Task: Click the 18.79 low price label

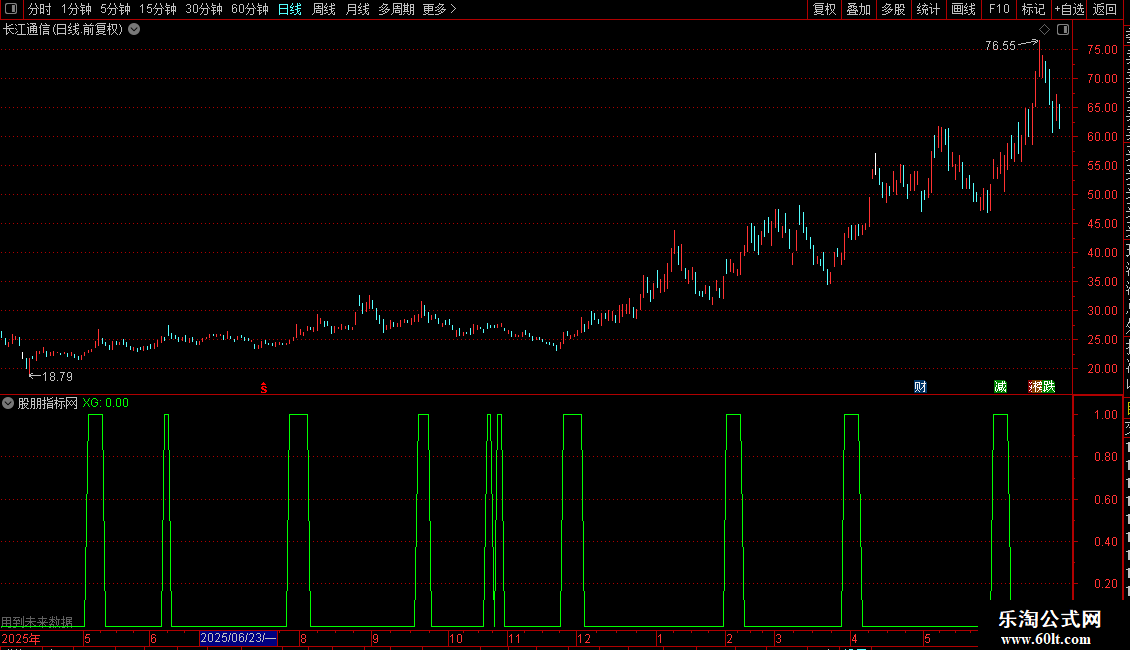Action: 58,377
